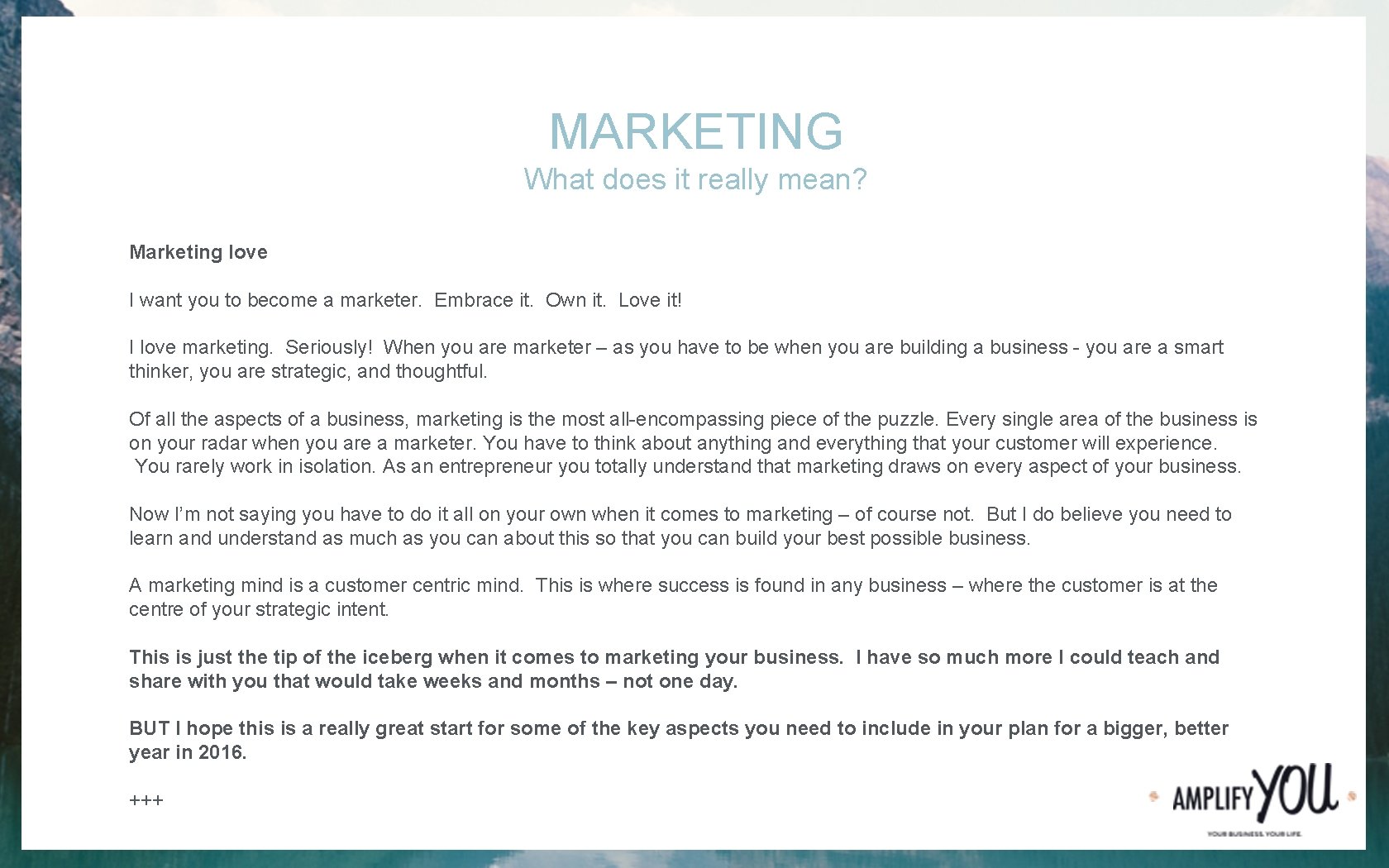The width and height of the screenshot is (1389, 868).
Task: Click the MARKETING slide title
Action: [x=695, y=131]
